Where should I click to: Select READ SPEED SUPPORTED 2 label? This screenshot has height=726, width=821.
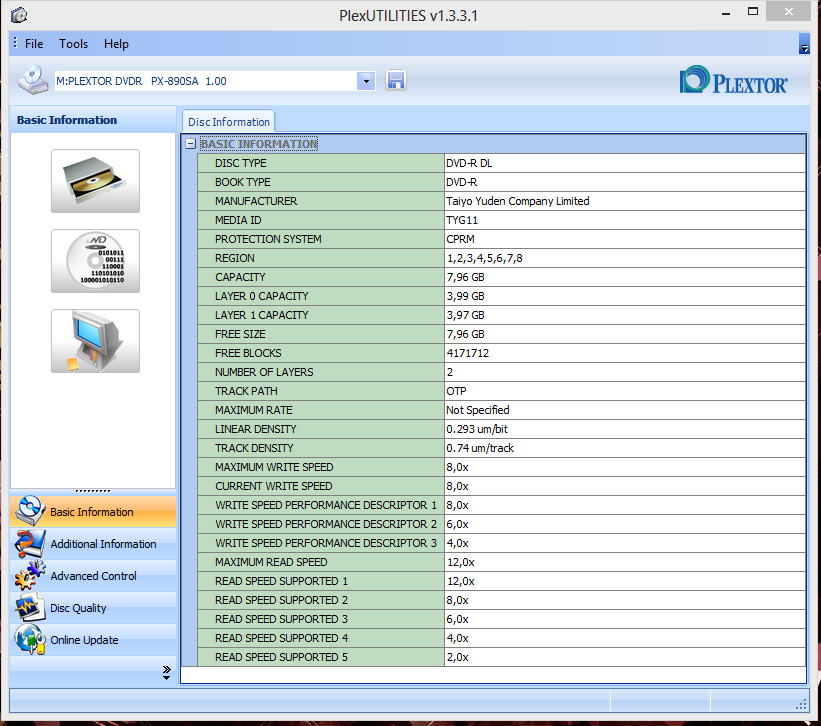tap(281, 600)
